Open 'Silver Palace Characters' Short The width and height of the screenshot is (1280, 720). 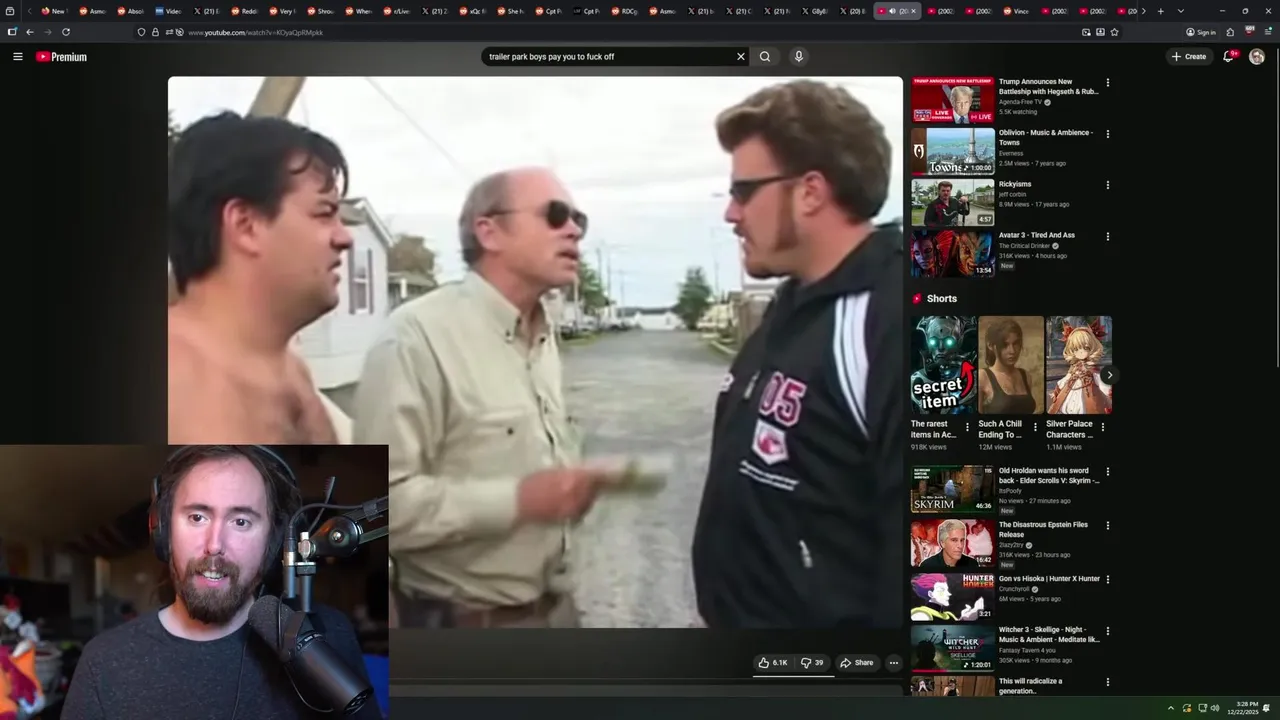click(1079, 365)
